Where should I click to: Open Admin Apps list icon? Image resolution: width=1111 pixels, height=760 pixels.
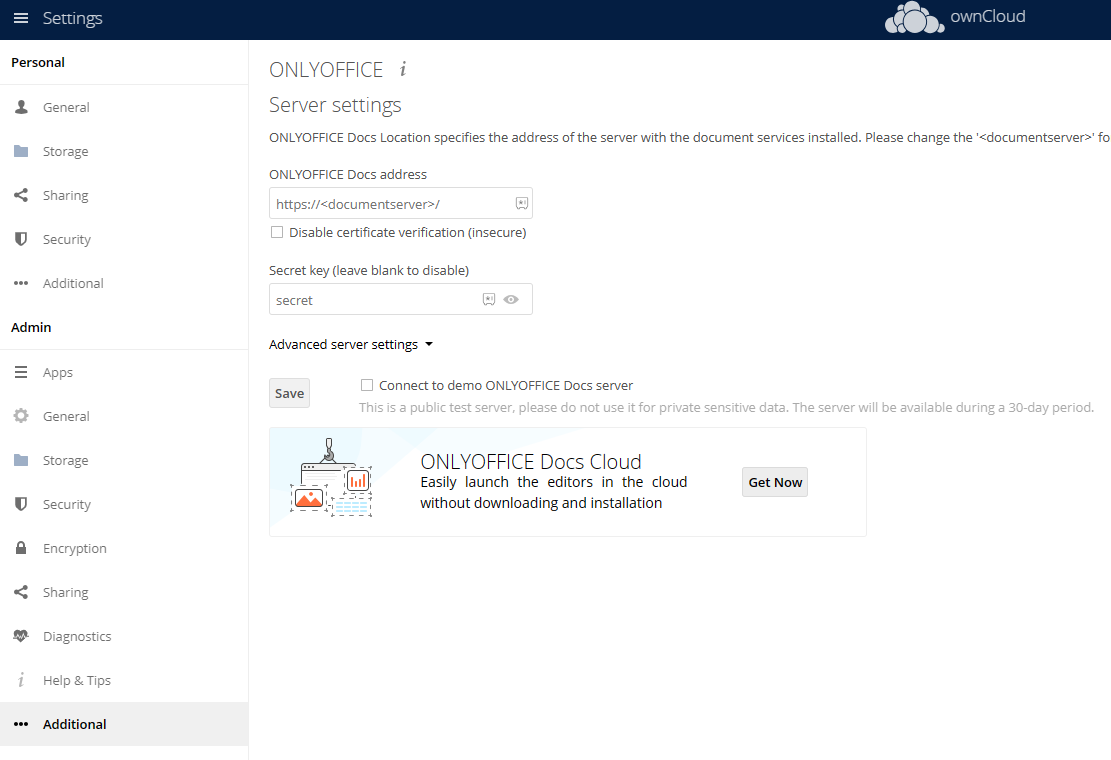coord(21,372)
